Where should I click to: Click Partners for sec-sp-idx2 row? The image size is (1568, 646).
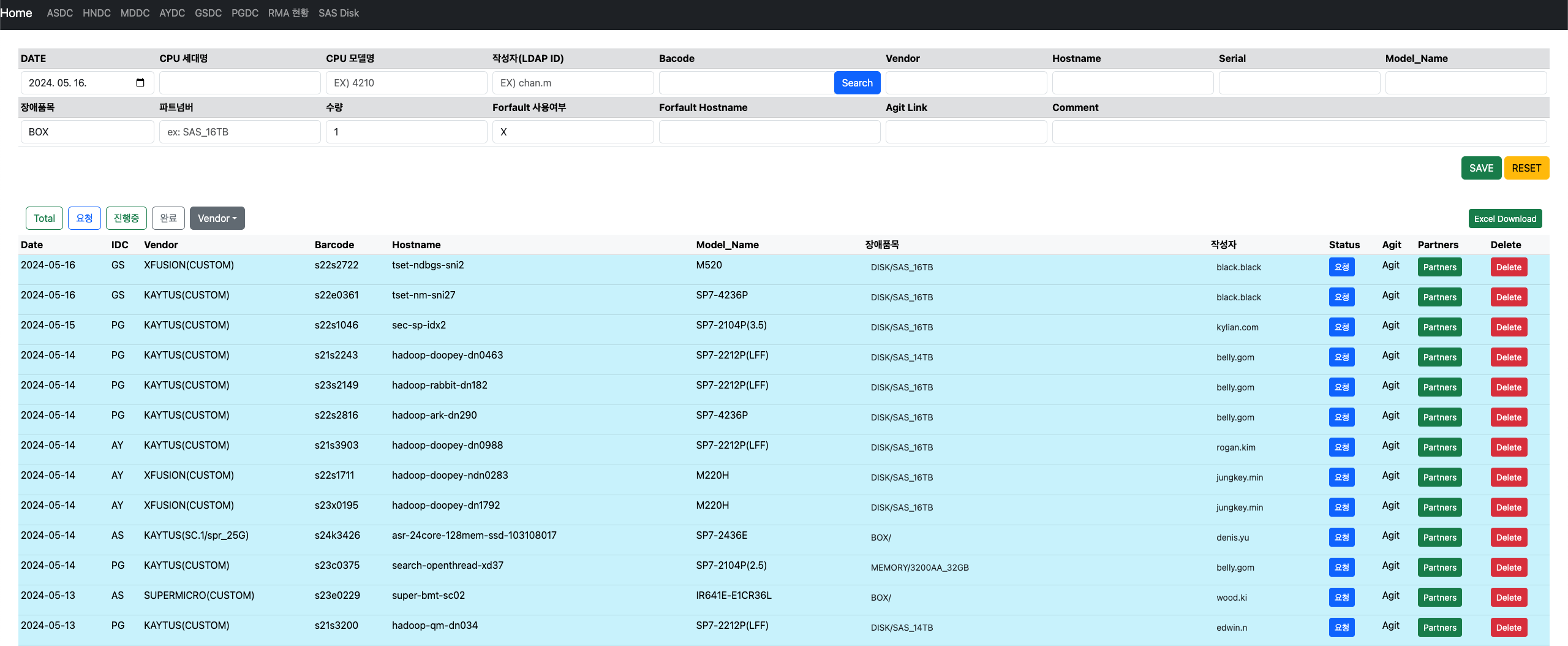tap(1439, 327)
